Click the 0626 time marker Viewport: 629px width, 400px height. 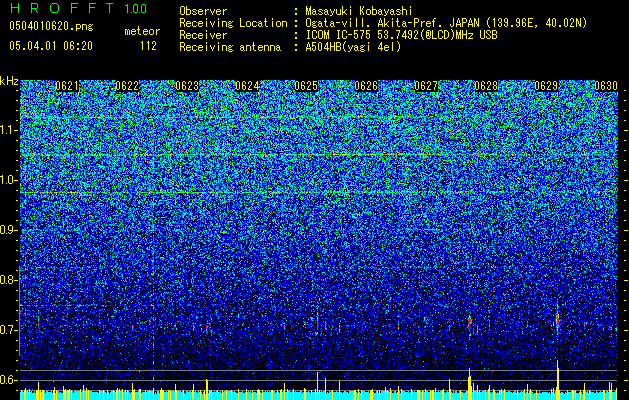[366, 86]
